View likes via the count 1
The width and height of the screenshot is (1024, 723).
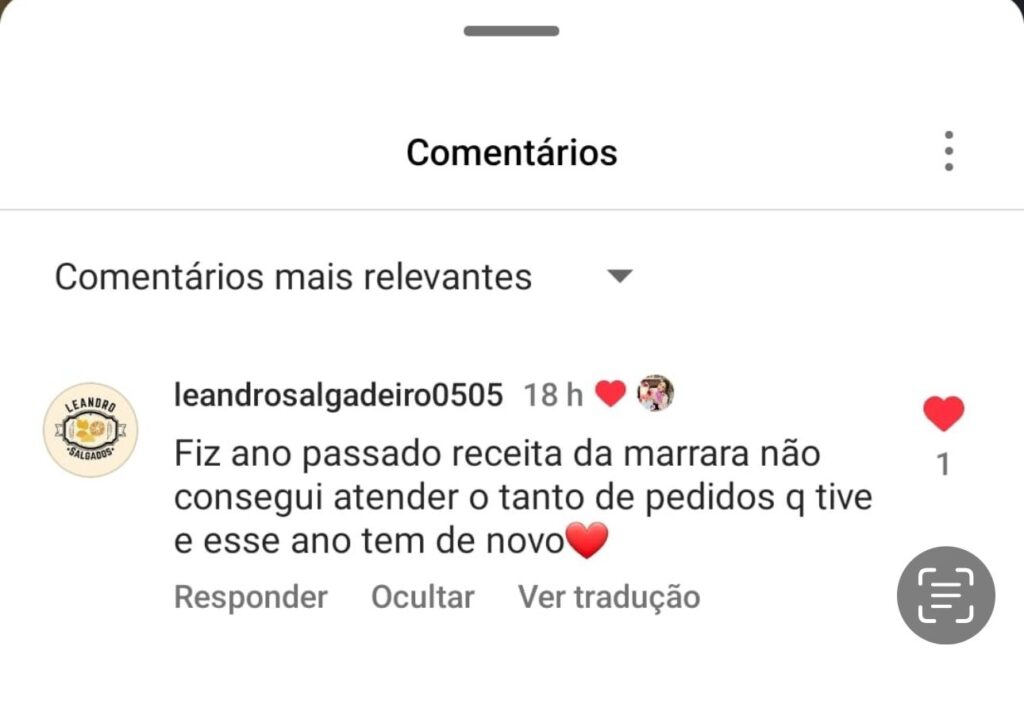point(943,465)
